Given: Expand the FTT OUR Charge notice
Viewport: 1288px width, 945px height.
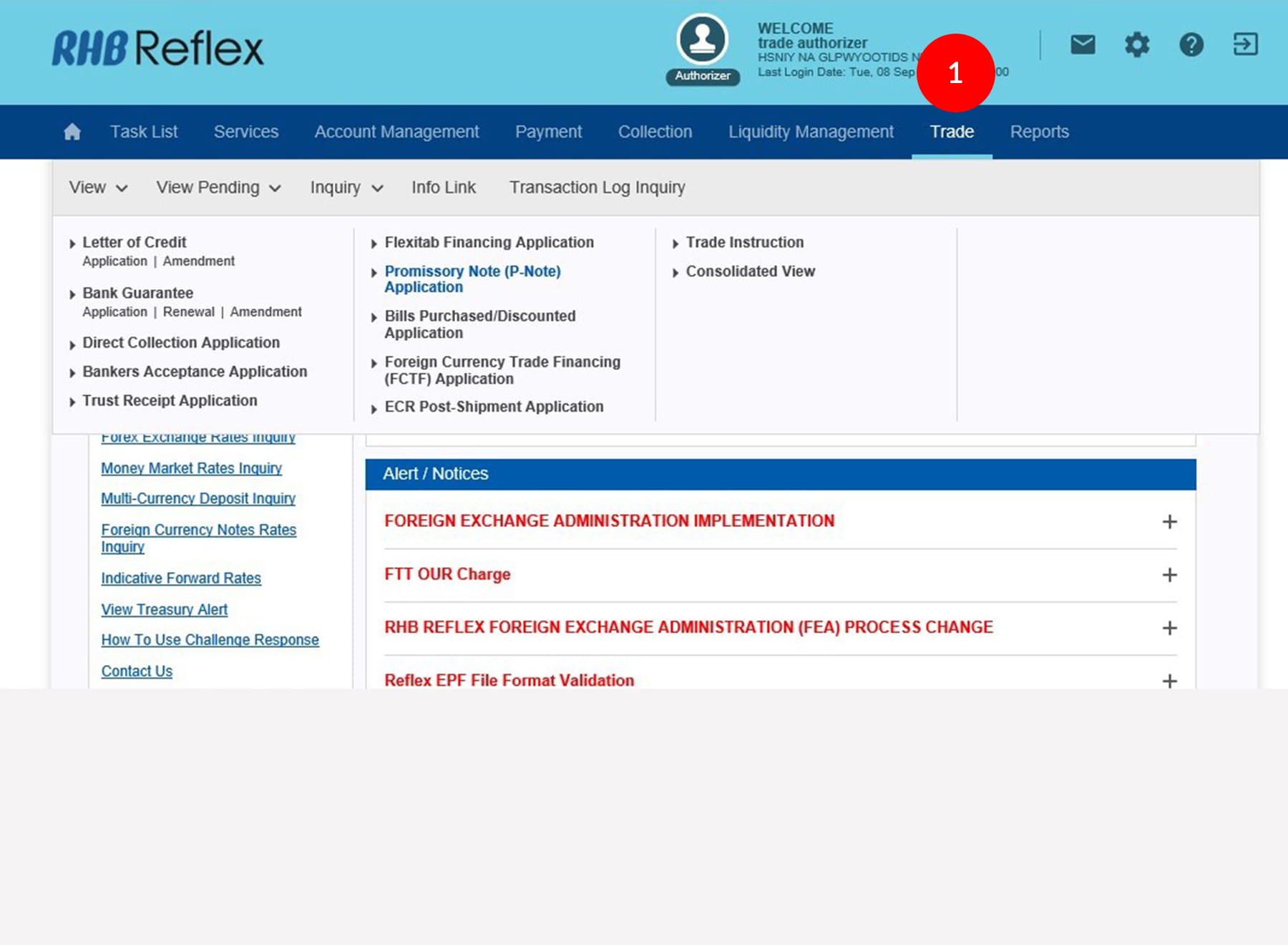Looking at the screenshot, I should 1169,575.
